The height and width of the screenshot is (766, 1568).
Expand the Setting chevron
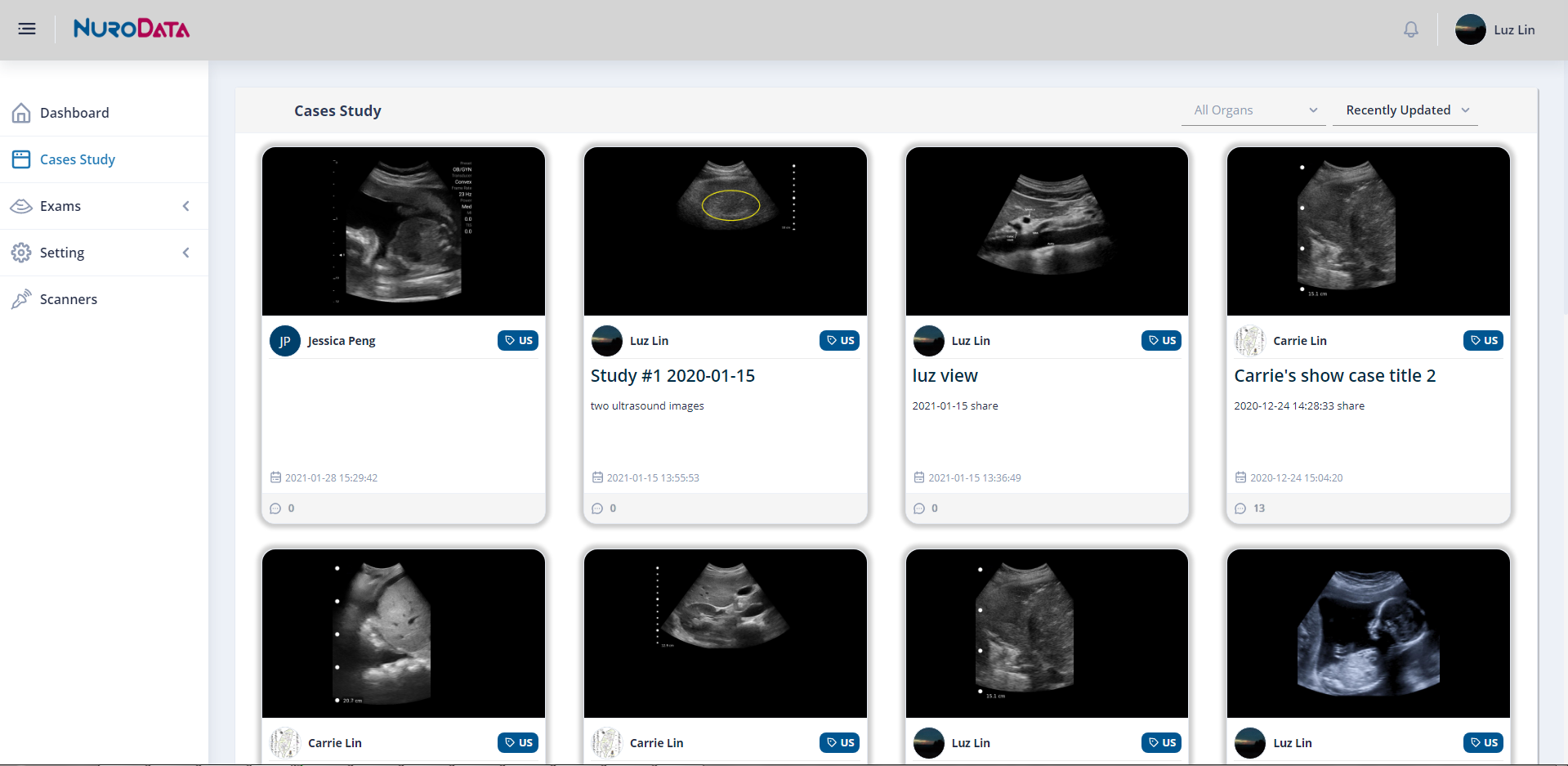[186, 253]
